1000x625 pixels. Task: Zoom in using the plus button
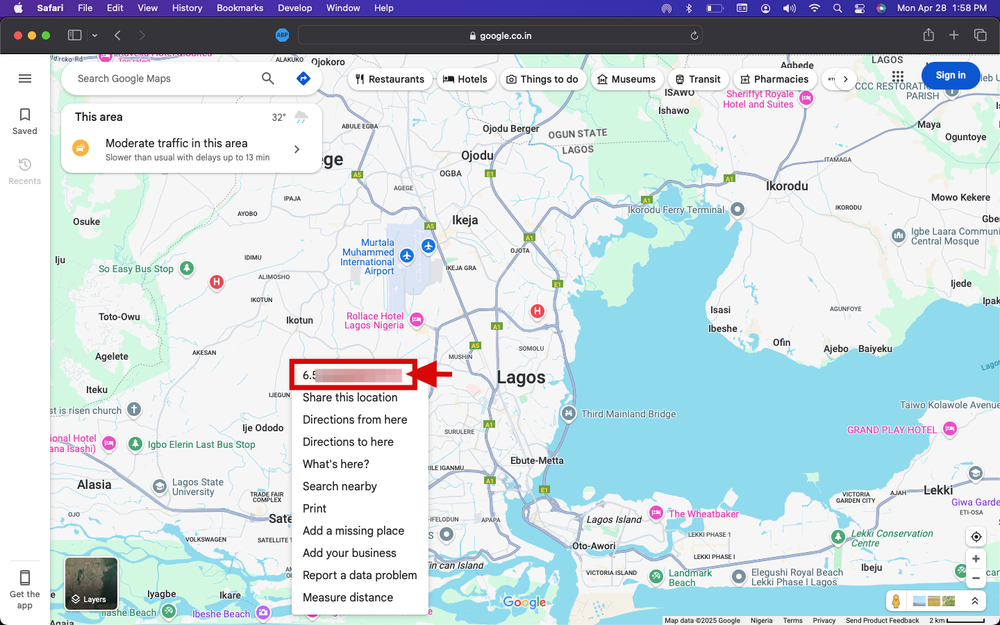(976, 559)
